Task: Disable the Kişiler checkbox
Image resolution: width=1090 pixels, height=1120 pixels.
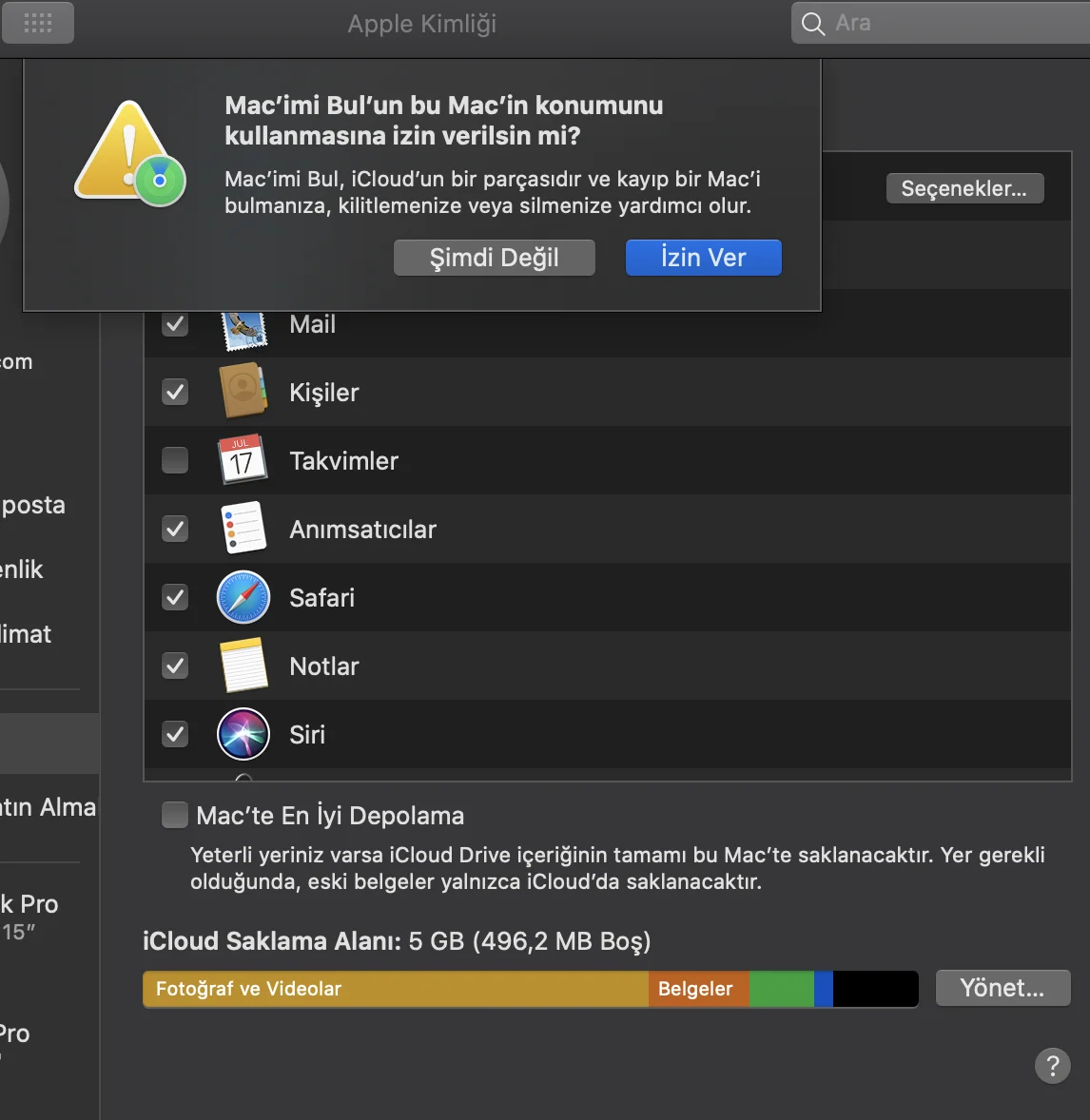Action: (x=175, y=392)
